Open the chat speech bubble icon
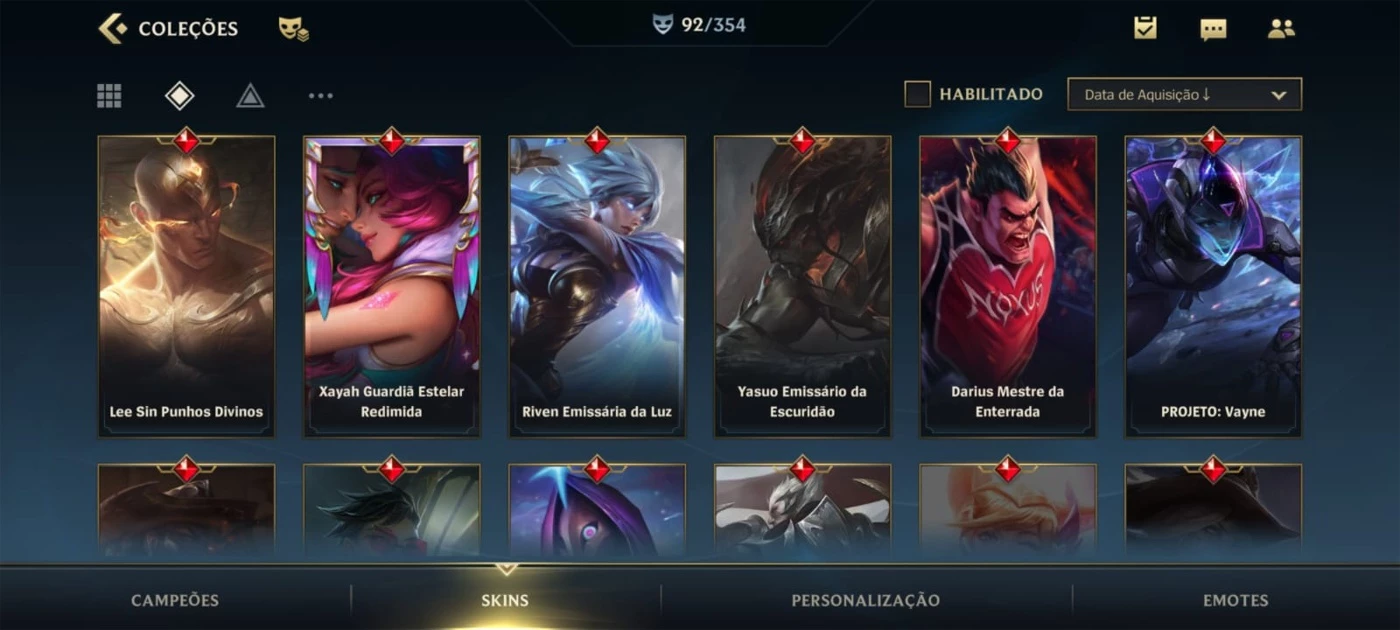This screenshot has height=630, width=1400. [x=1213, y=29]
